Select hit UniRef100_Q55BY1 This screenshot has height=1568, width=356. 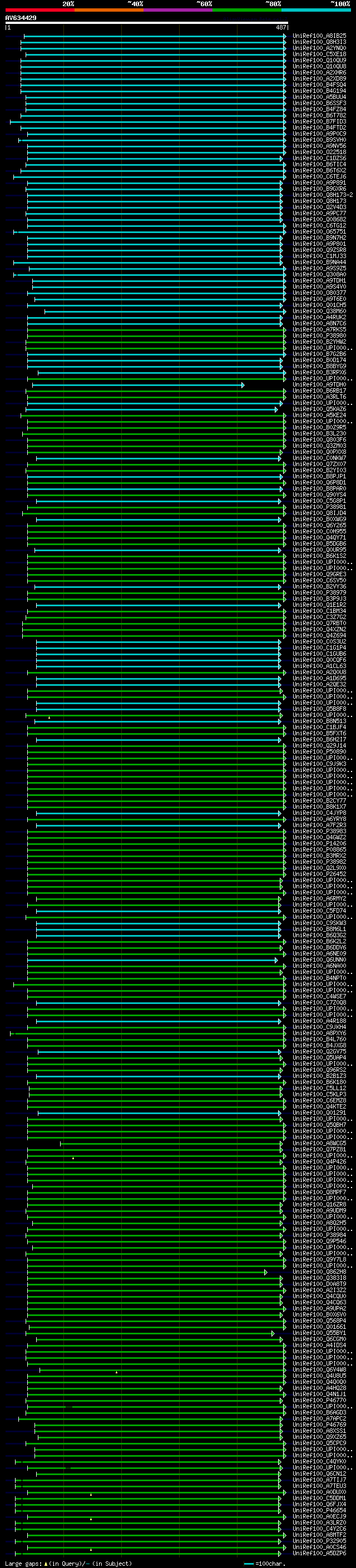(319, 1333)
